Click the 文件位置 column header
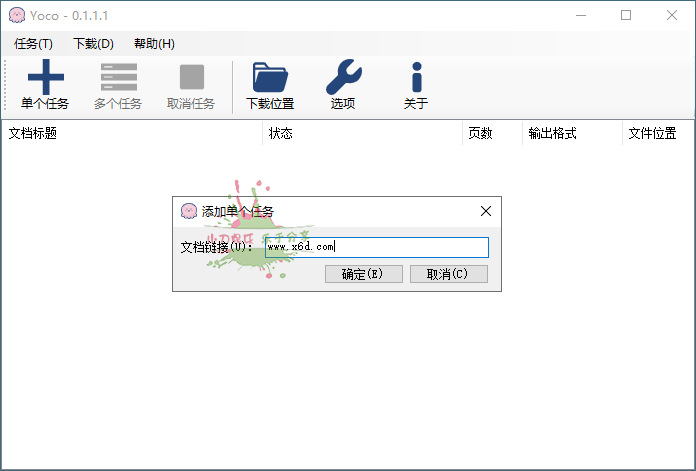 652,133
